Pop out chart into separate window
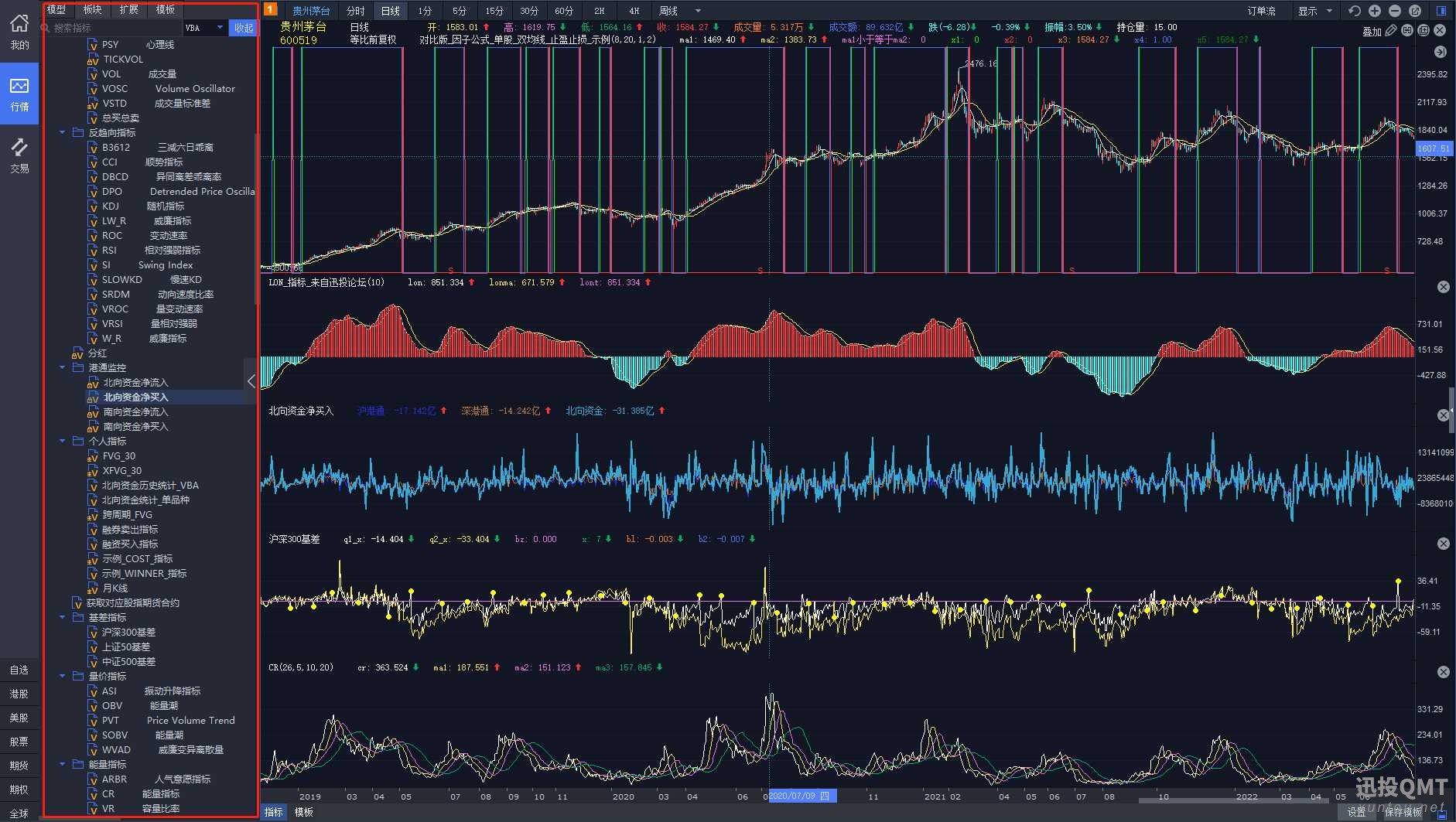This screenshot has height=822, width=1456. 1415,11
